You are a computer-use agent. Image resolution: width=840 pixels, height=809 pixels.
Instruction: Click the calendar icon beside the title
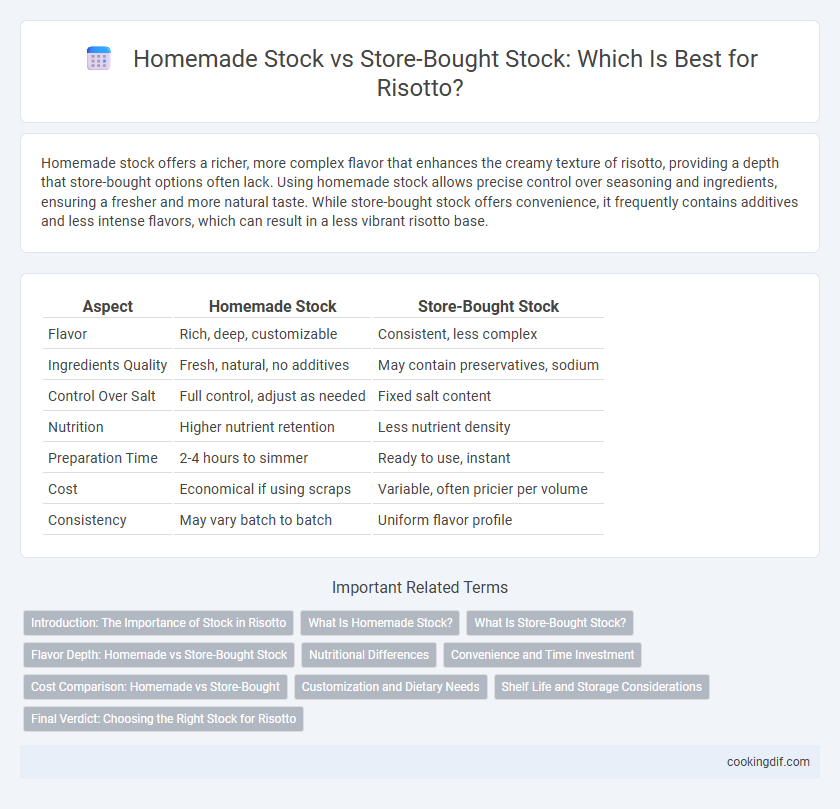pos(99,58)
